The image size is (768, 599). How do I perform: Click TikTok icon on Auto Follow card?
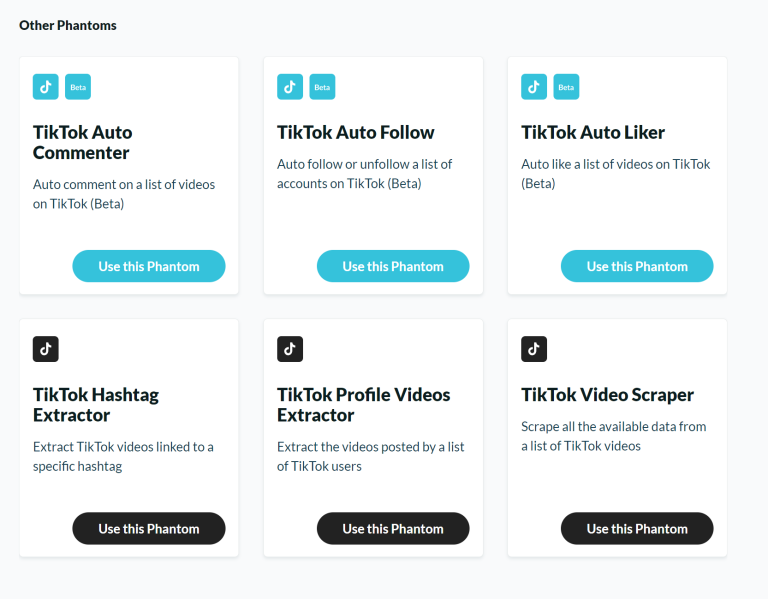(x=290, y=87)
